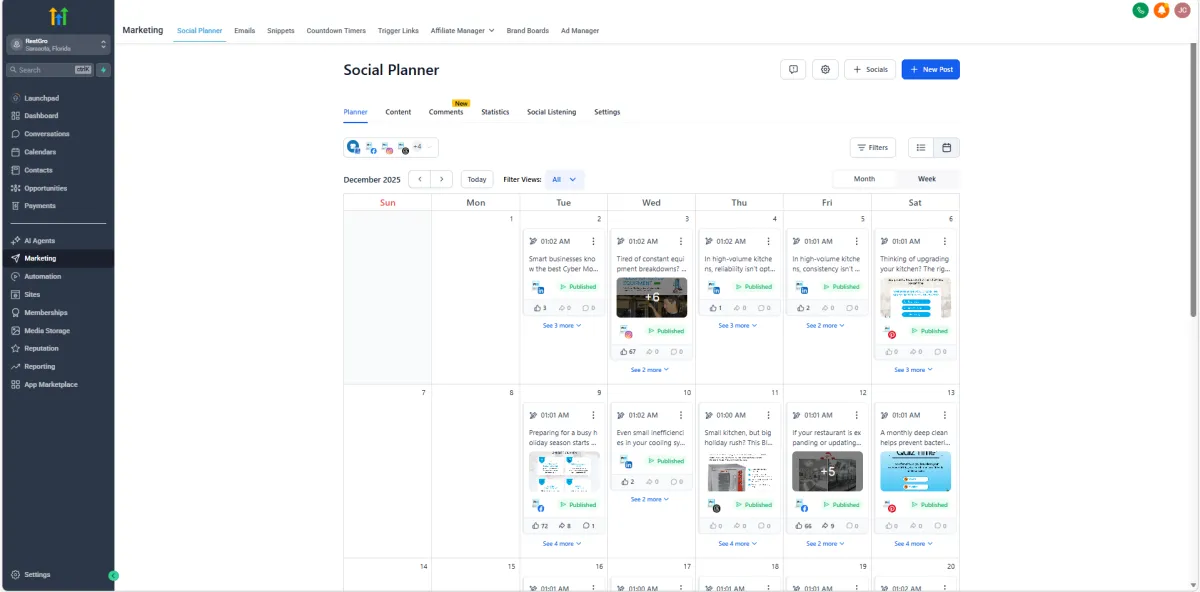The width and height of the screenshot is (1200, 592).
Task: Open the RestGro account switcher
Action: (x=57, y=45)
